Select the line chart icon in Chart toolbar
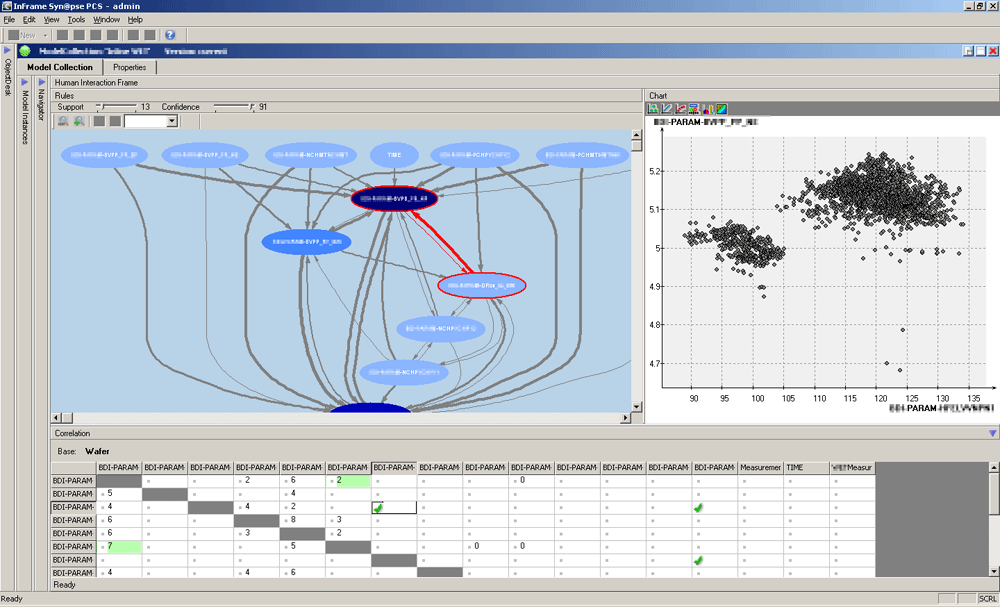The width and height of the screenshot is (1000, 607). click(x=667, y=108)
